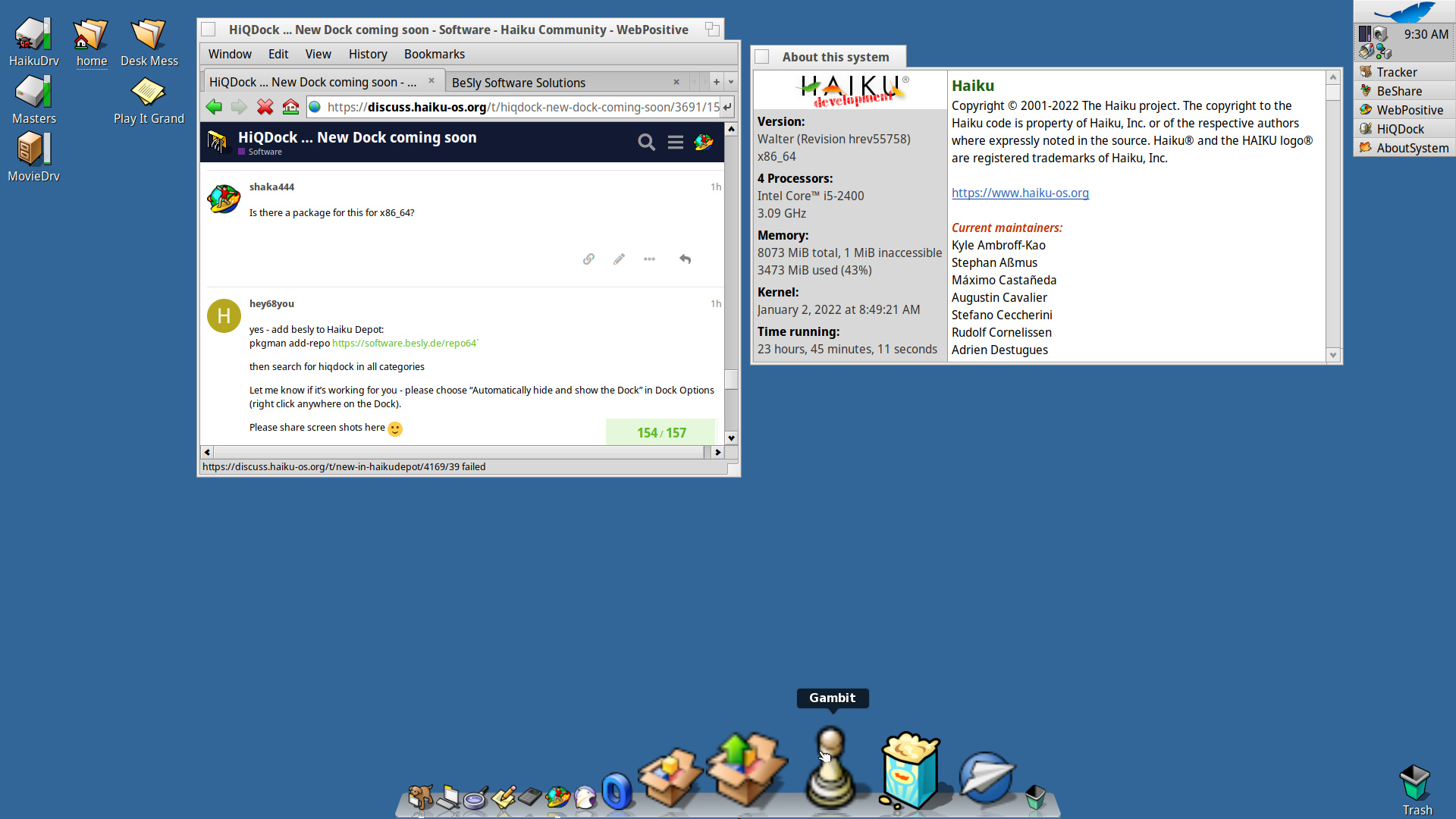Open HaikuDepot box icon in dock

(669, 777)
